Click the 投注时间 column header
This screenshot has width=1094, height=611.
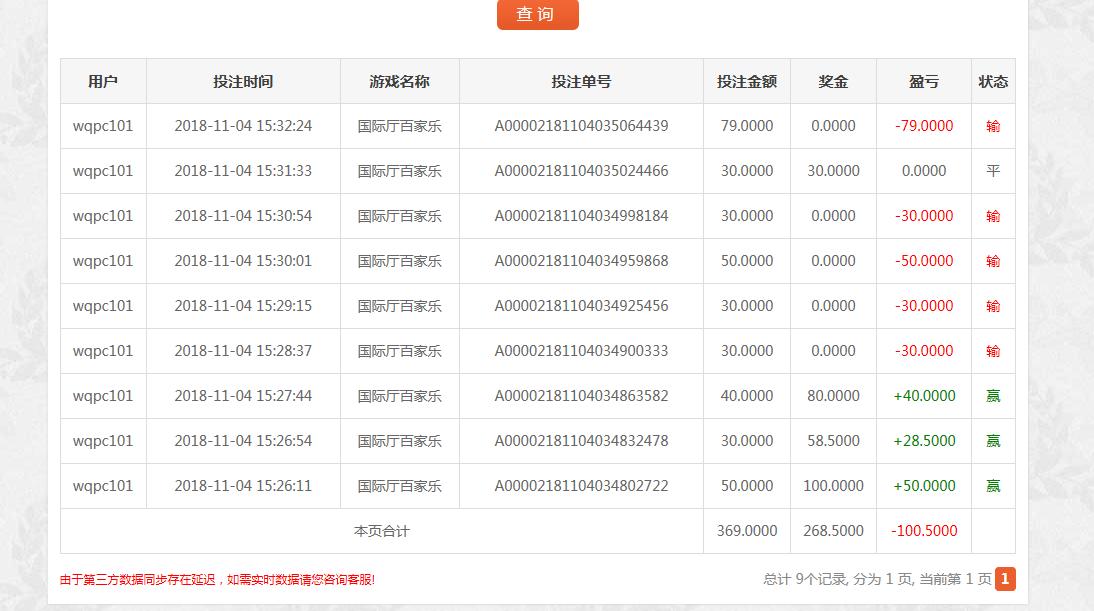tap(243, 81)
